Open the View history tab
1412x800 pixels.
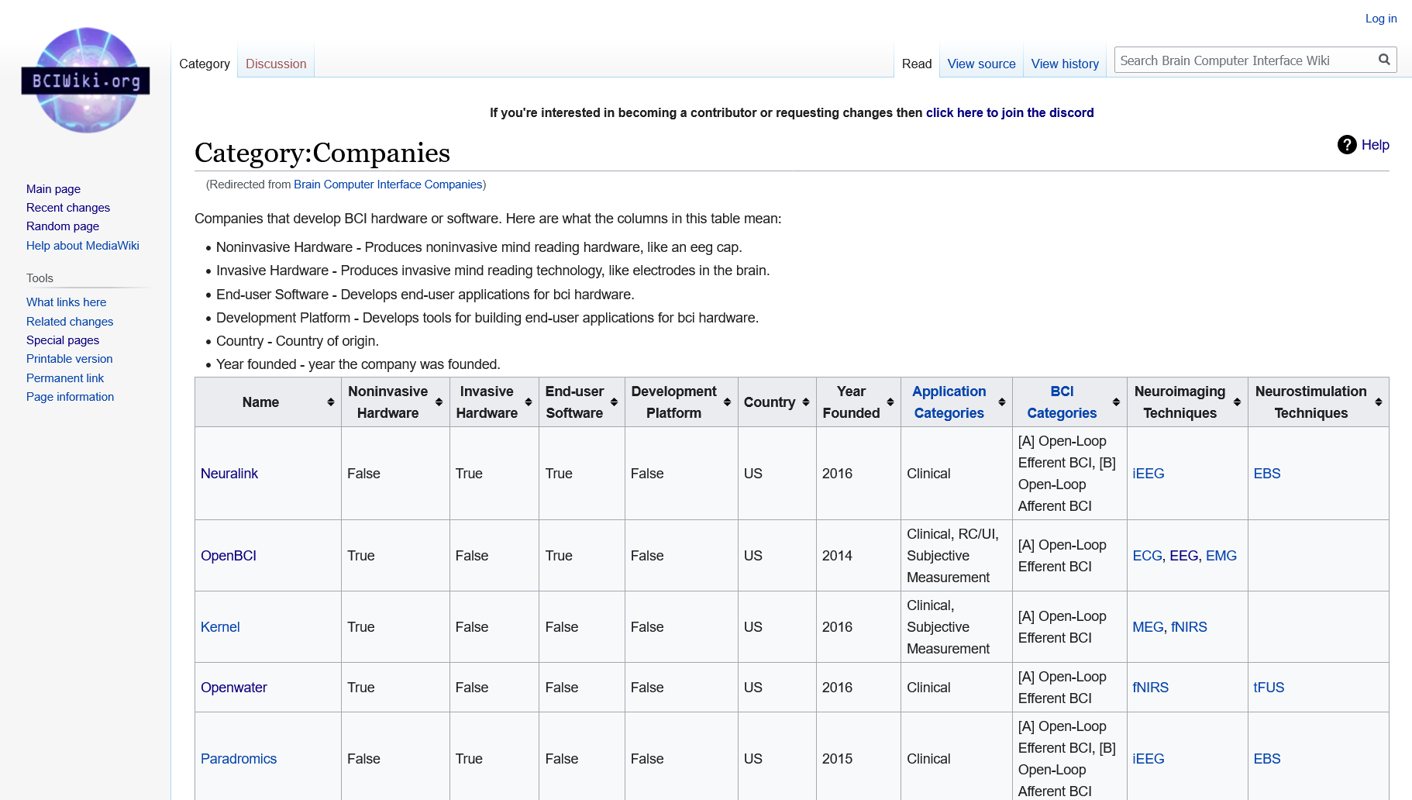click(1064, 63)
